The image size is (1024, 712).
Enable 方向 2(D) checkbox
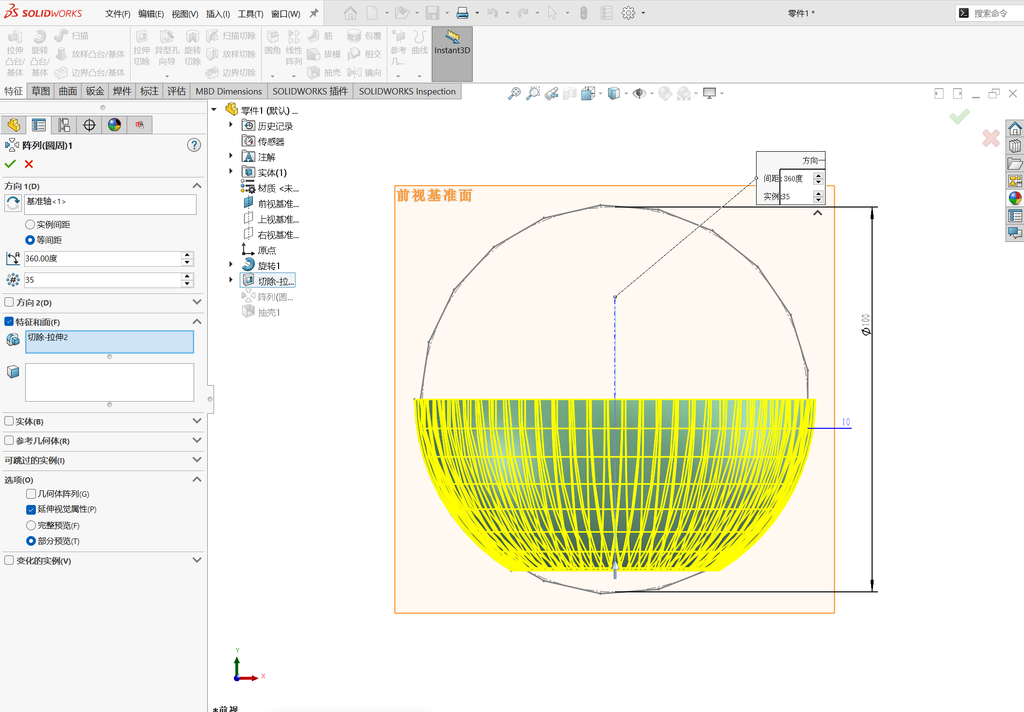[x=9, y=302]
